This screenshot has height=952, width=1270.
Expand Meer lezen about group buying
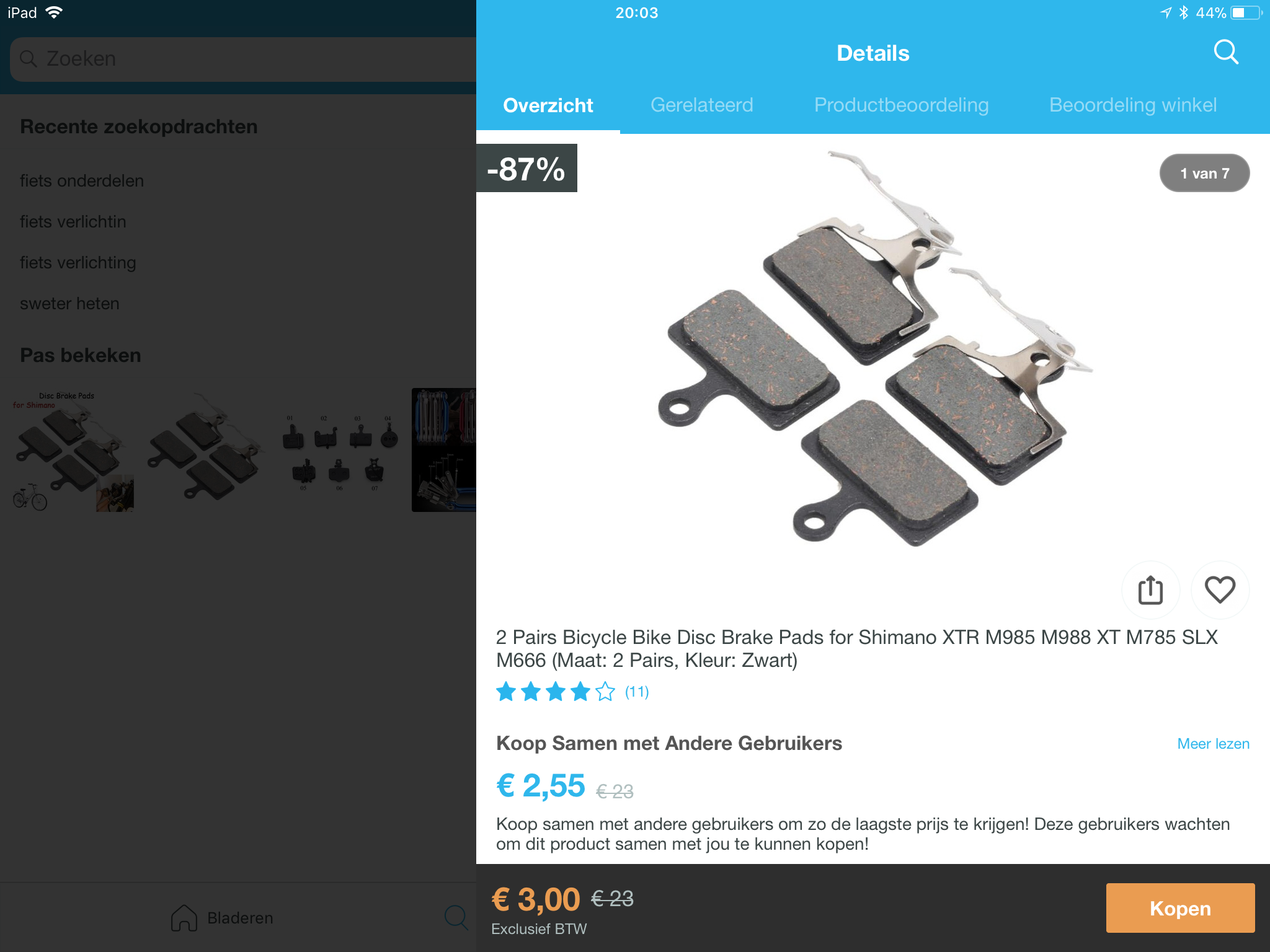1213,744
